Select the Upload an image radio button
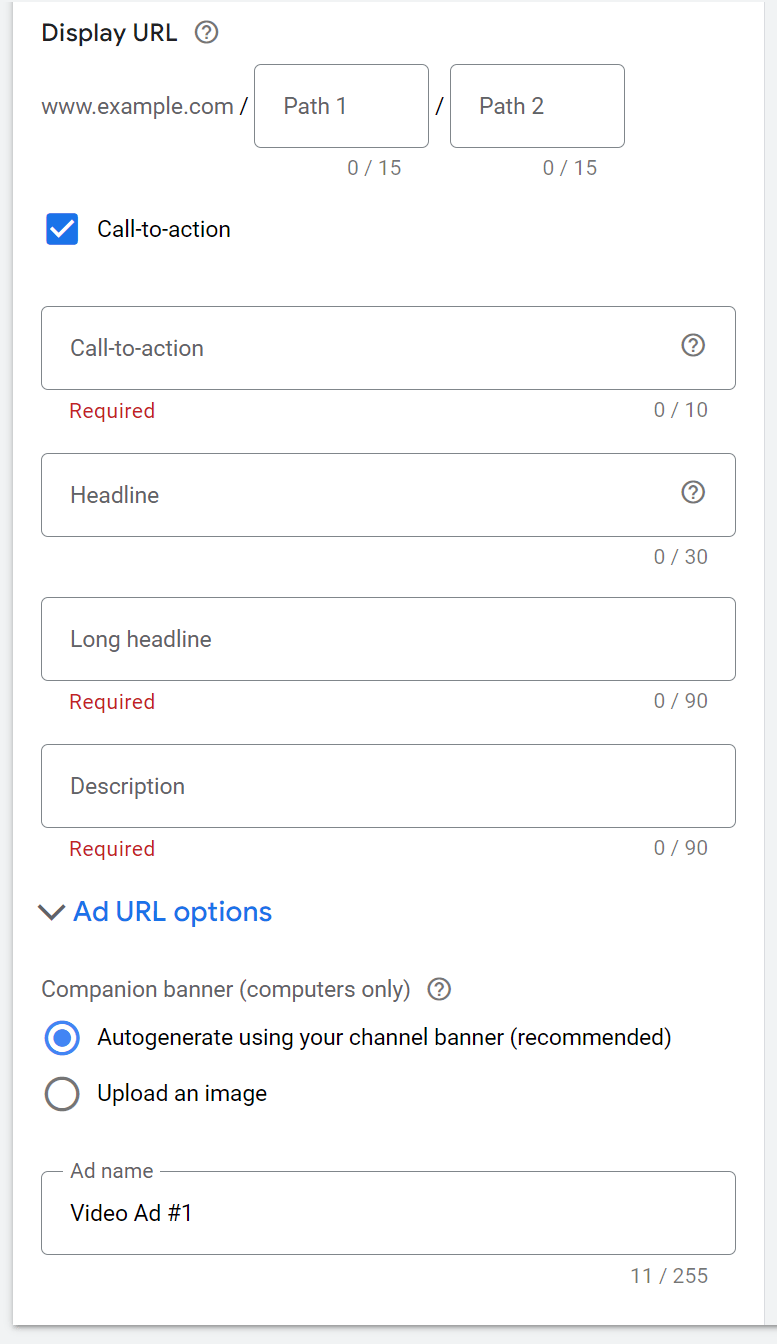This screenshot has width=777, height=1344. pyautogui.click(x=62, y=1093)
